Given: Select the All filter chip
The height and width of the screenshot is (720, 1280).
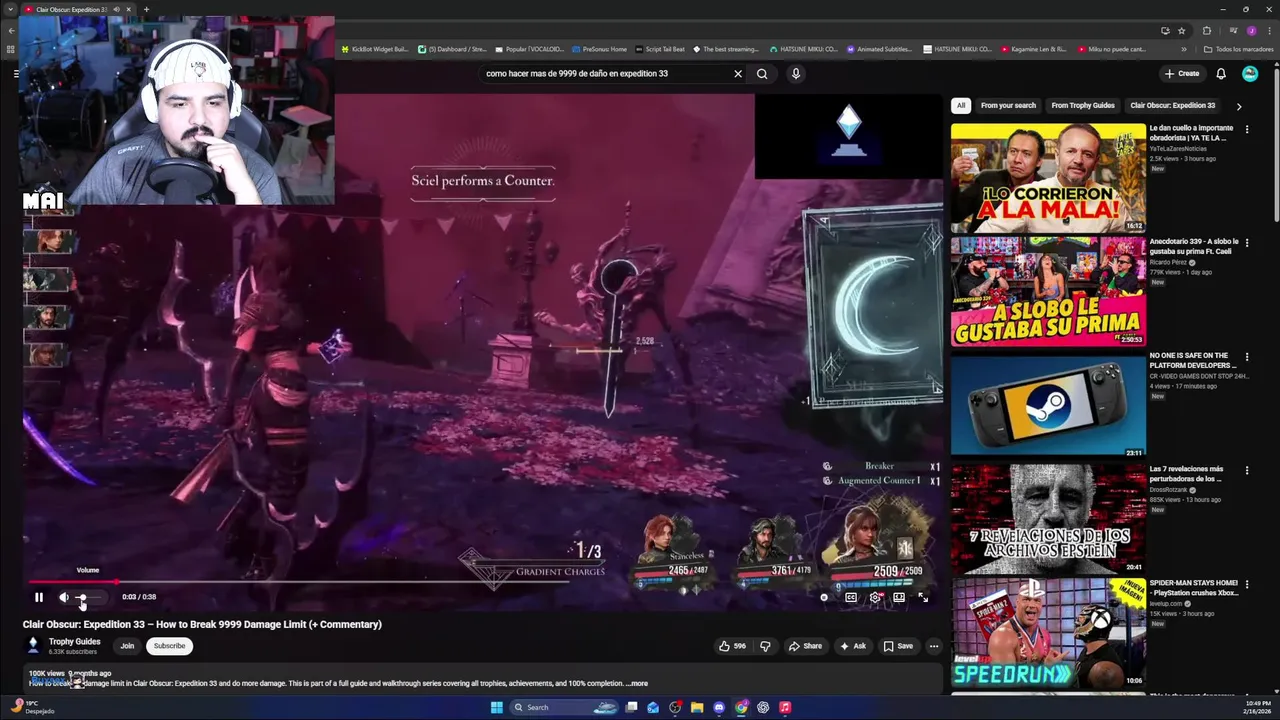Looking at the screenshot, I should (961, 105).
